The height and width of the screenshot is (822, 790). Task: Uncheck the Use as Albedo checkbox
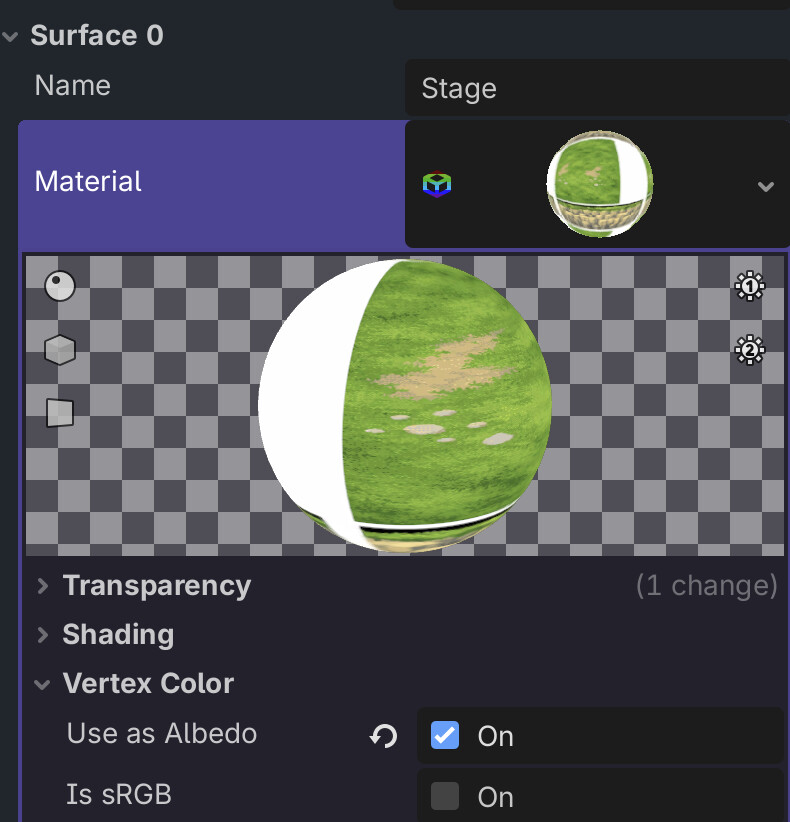coord(444,736)
